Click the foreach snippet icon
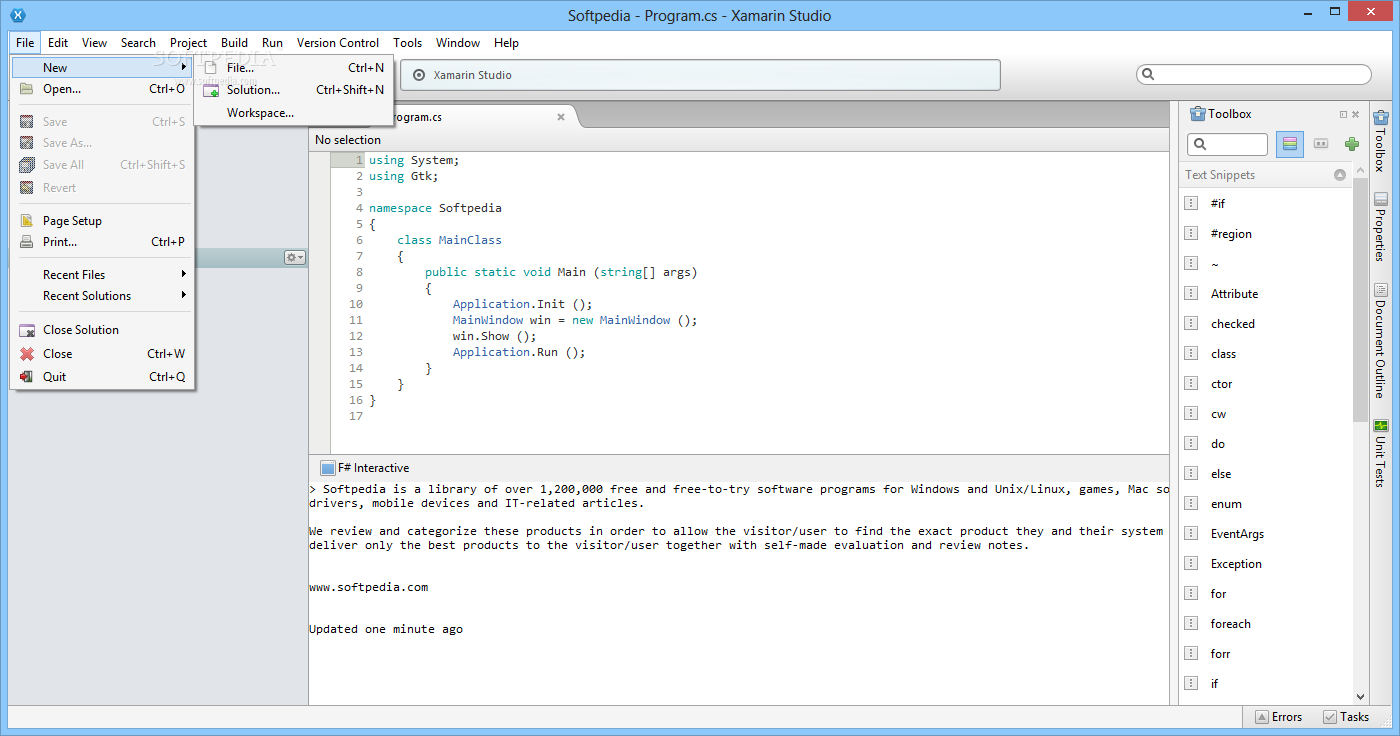 [1191, 623]
